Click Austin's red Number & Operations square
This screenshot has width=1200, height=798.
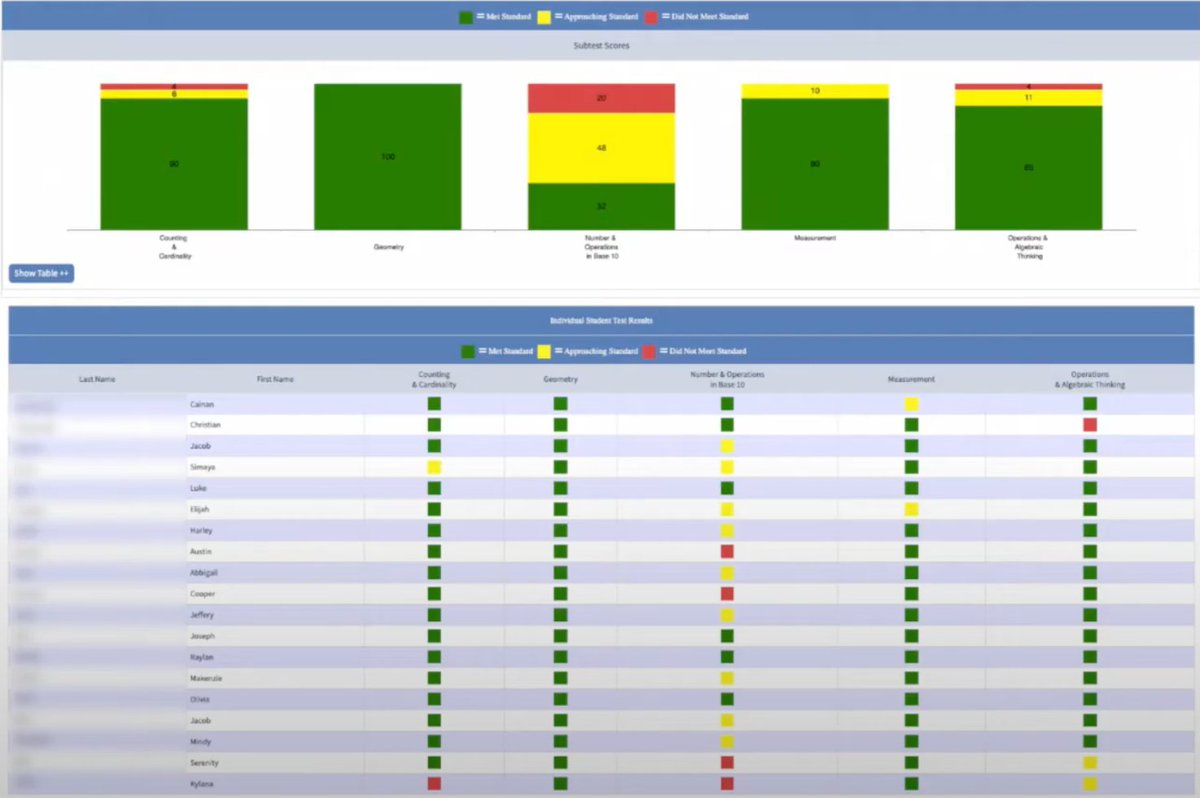[727, 551]
